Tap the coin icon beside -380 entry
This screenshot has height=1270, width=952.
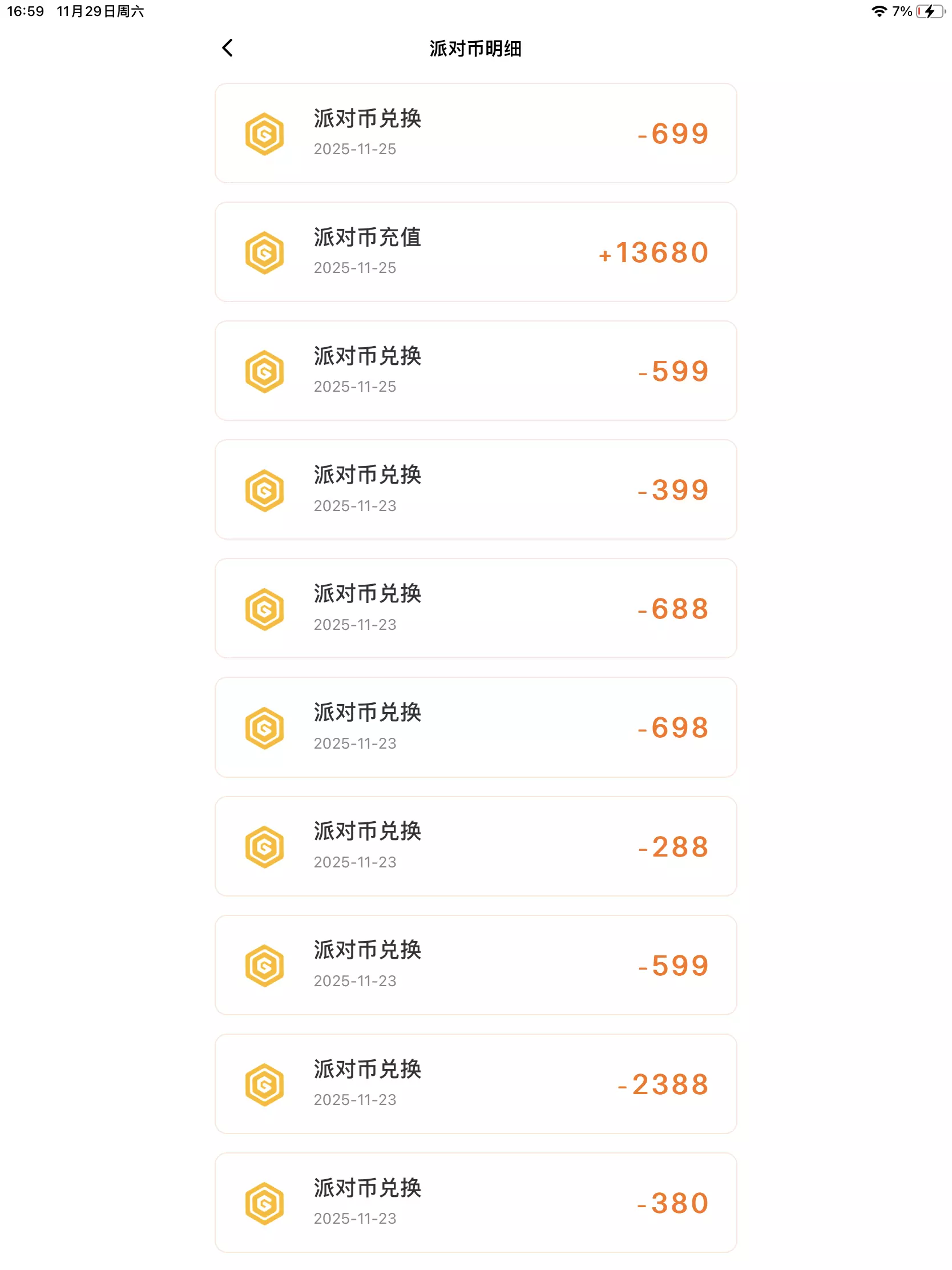click(265, 1203)
